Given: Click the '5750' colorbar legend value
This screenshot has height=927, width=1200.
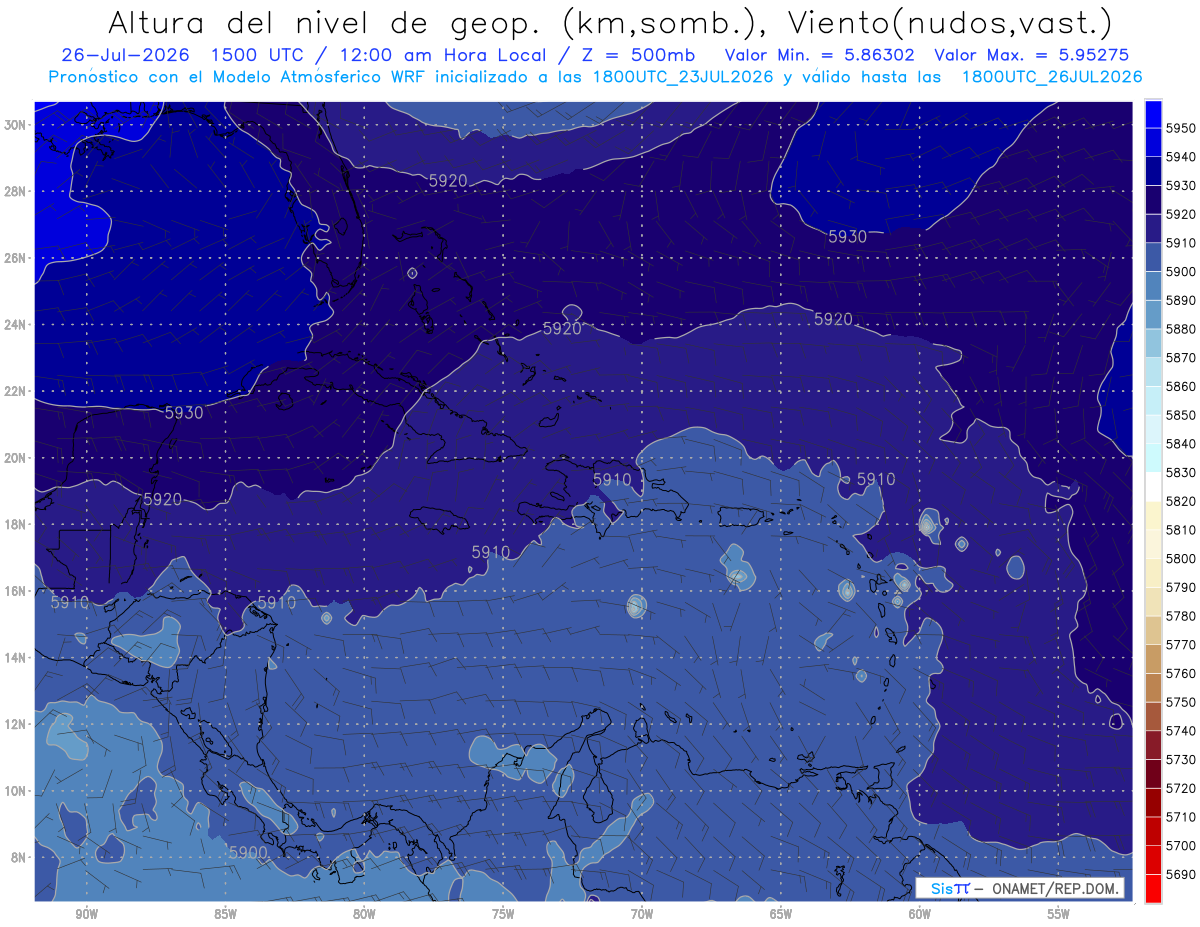Looking at the screenshot, I should tap(1180, 702).
